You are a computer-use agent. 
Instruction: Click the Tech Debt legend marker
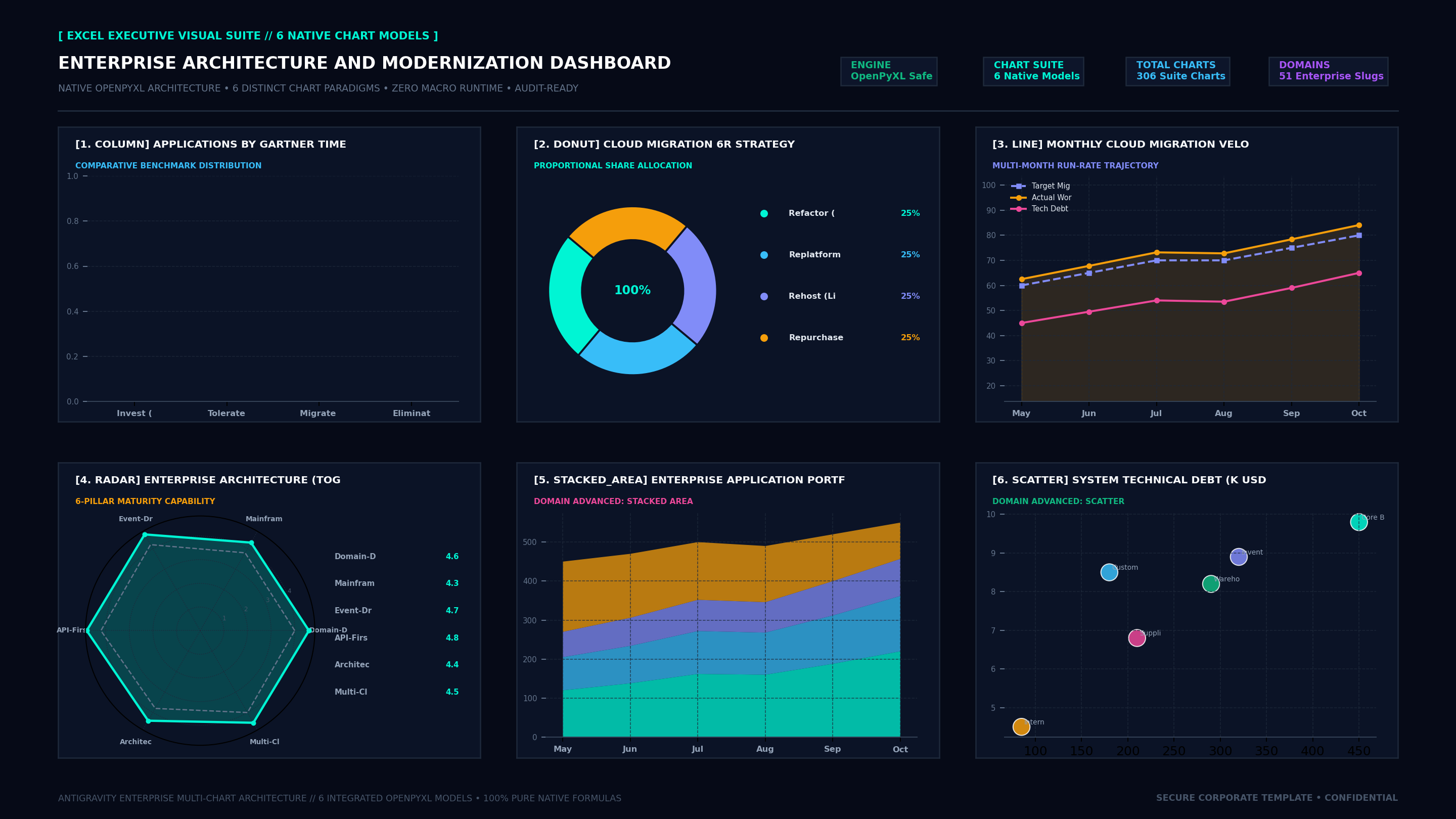[x=1019, y=209]
